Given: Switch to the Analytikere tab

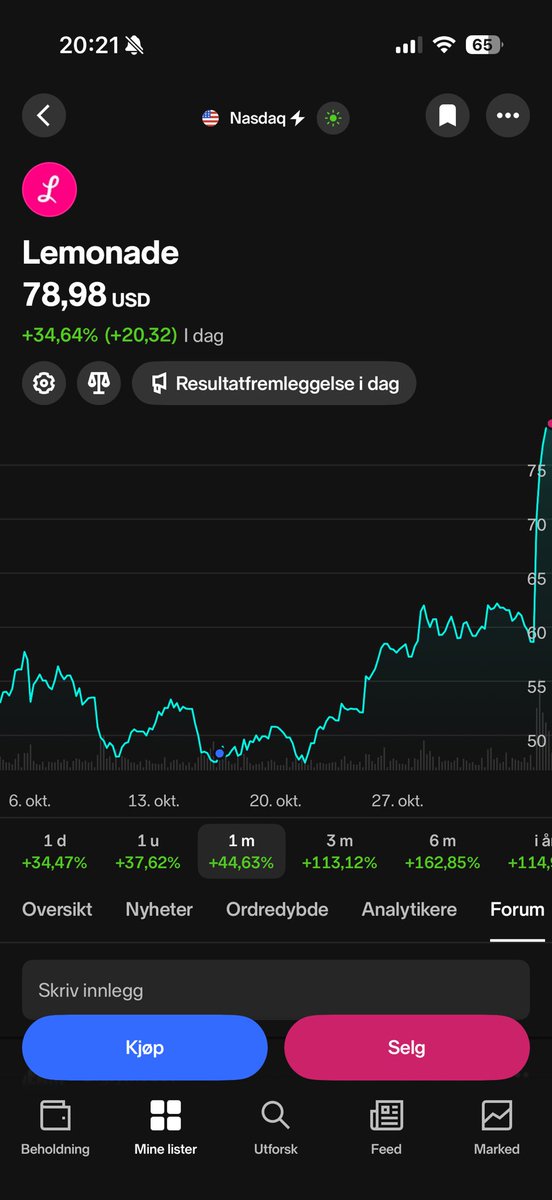Looking at the screenshot, I should click(x=409, y=909).
